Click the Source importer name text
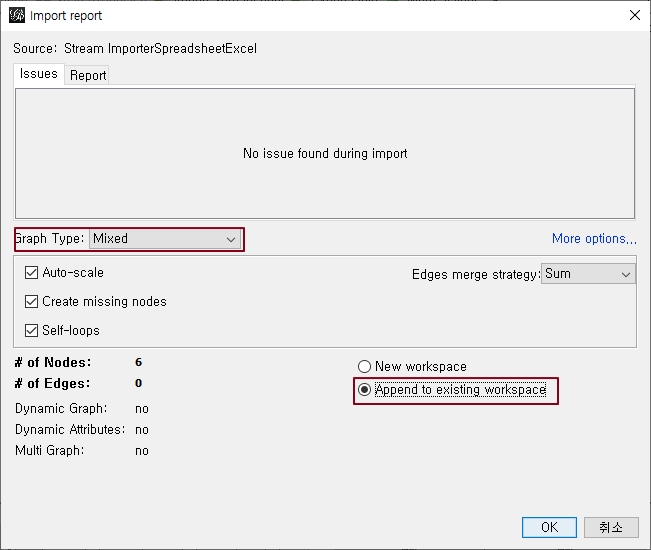 [x=160, y=48]
